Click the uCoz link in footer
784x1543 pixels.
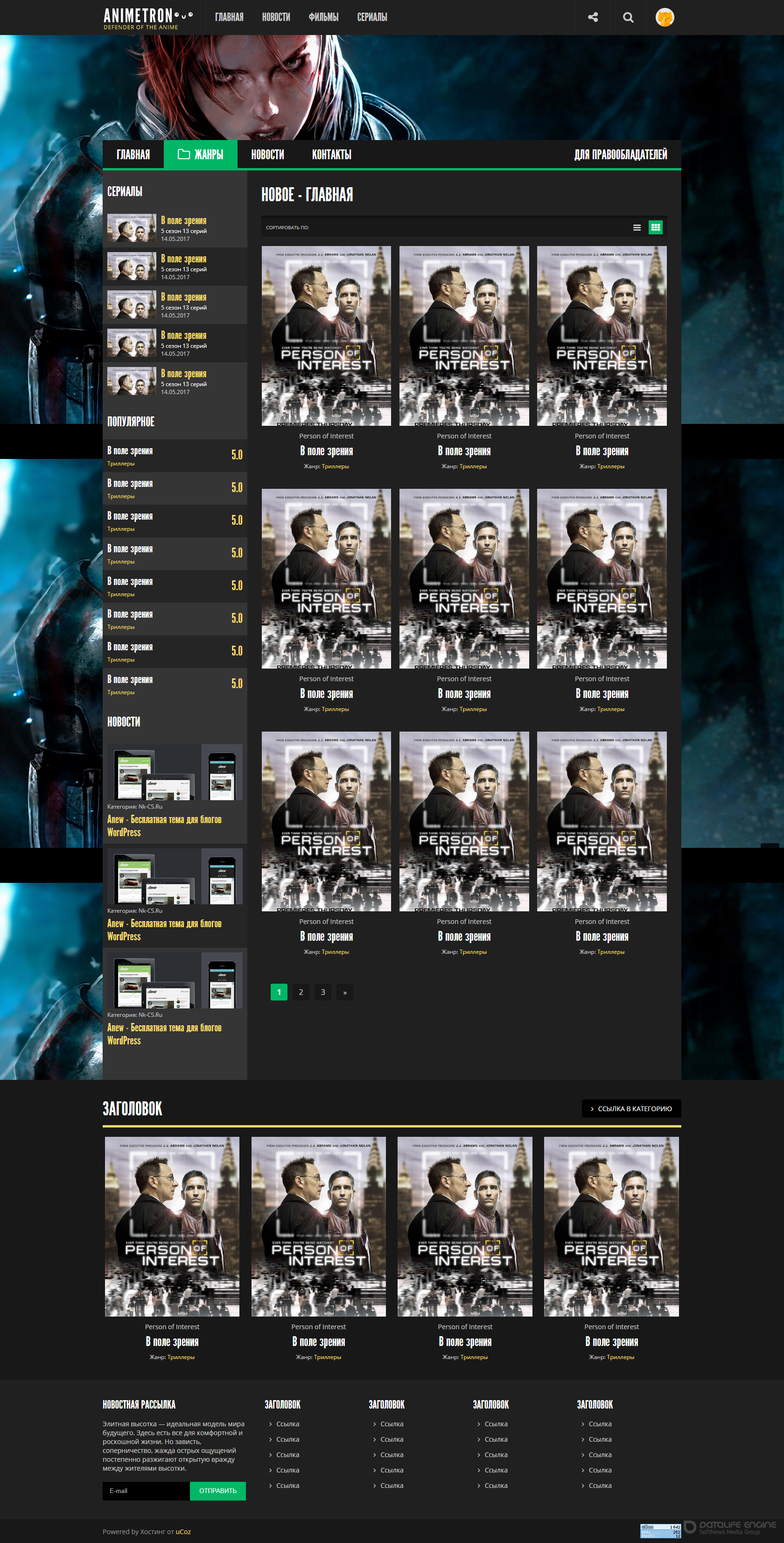click(183, 1532)
